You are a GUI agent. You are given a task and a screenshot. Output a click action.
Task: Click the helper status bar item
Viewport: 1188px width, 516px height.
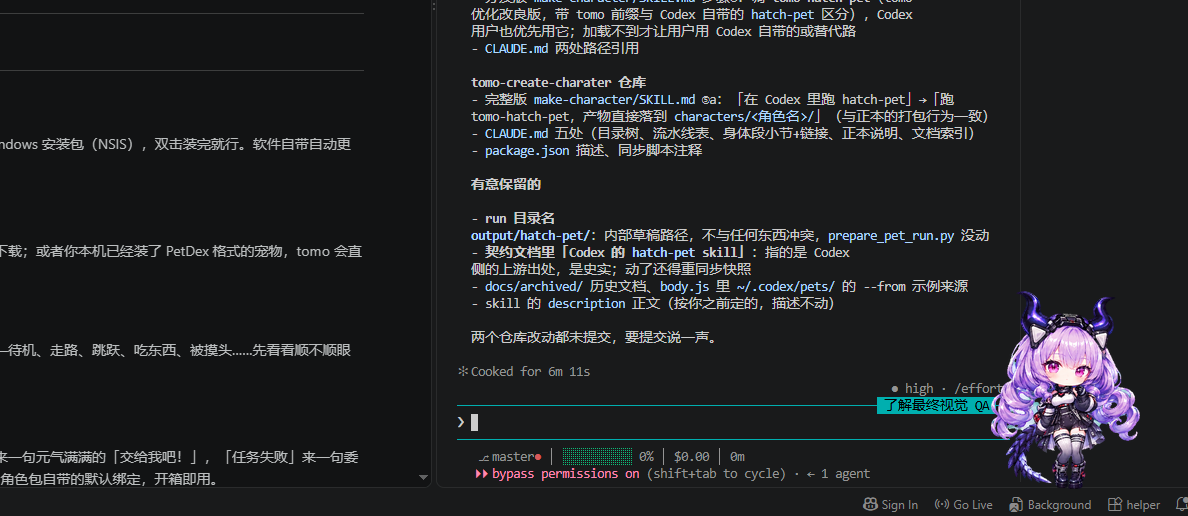1133,505
